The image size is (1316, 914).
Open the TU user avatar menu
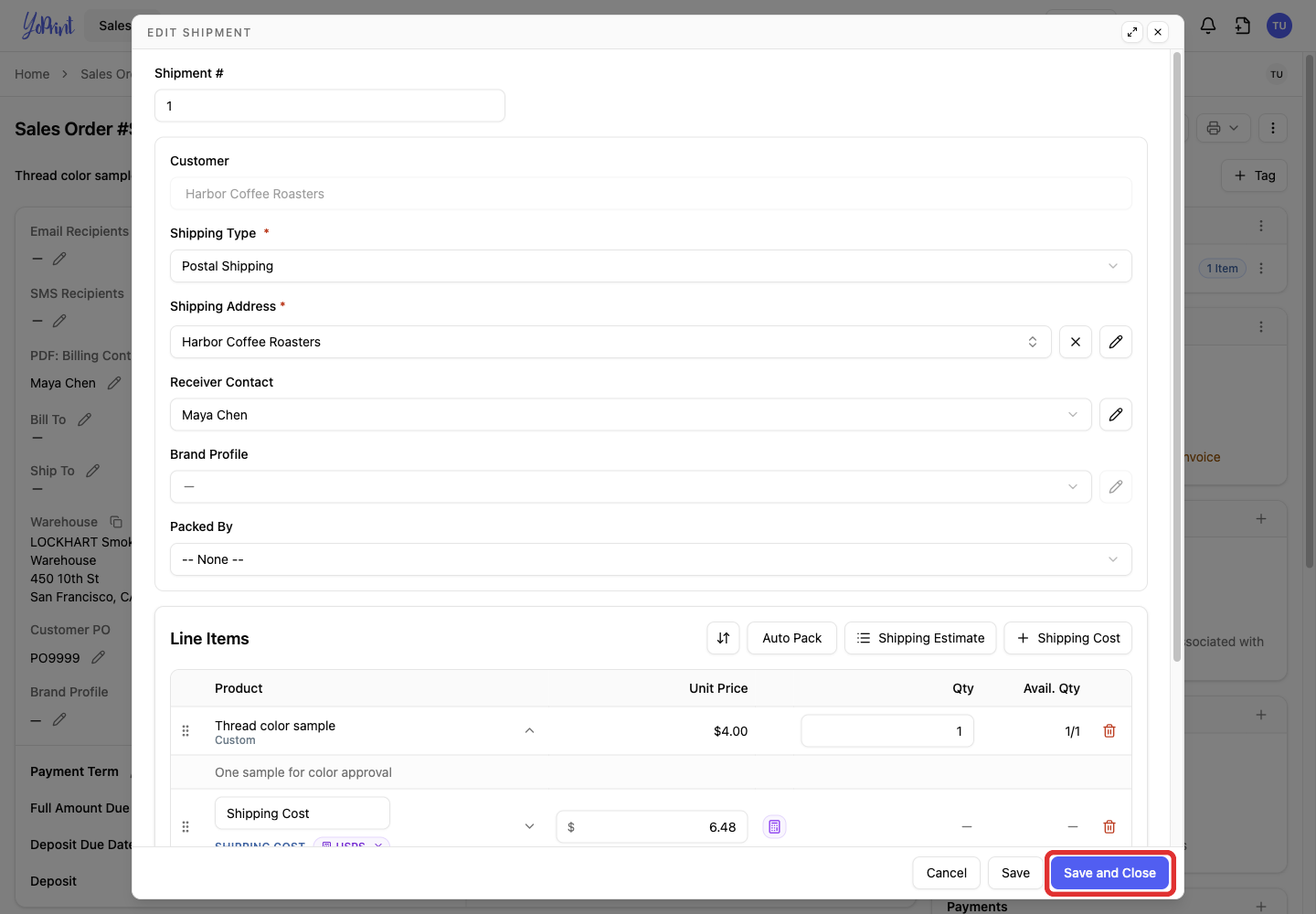tap(1279, 26)
